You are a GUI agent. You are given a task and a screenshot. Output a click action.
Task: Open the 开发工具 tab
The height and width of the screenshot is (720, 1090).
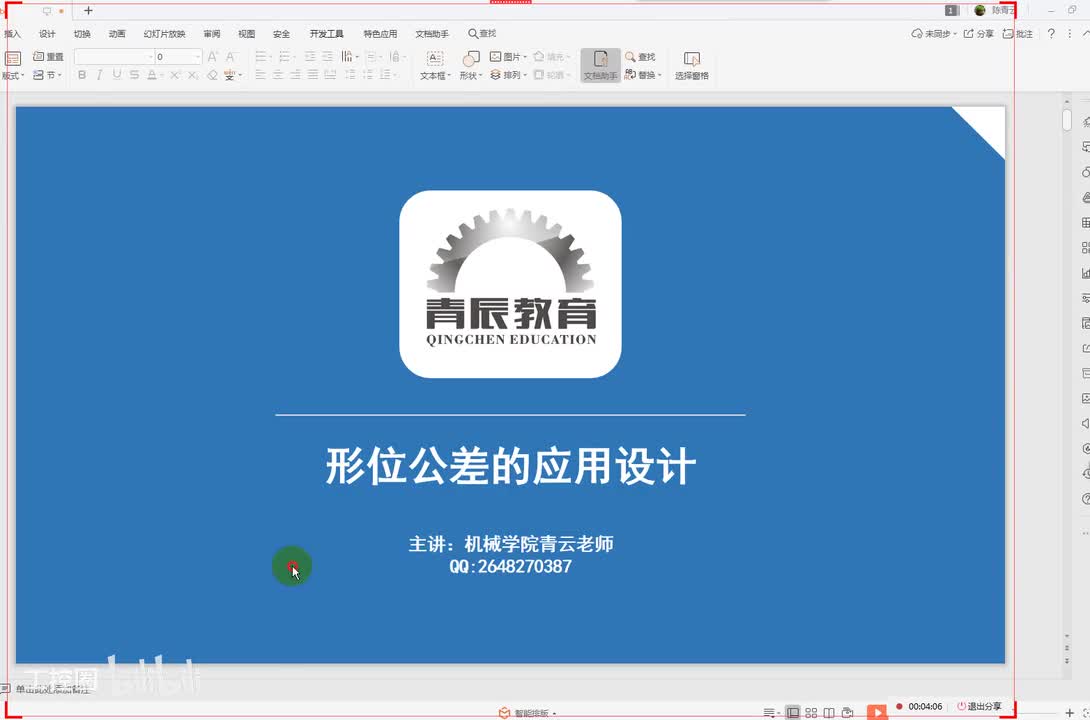click(x=327, y=34)
